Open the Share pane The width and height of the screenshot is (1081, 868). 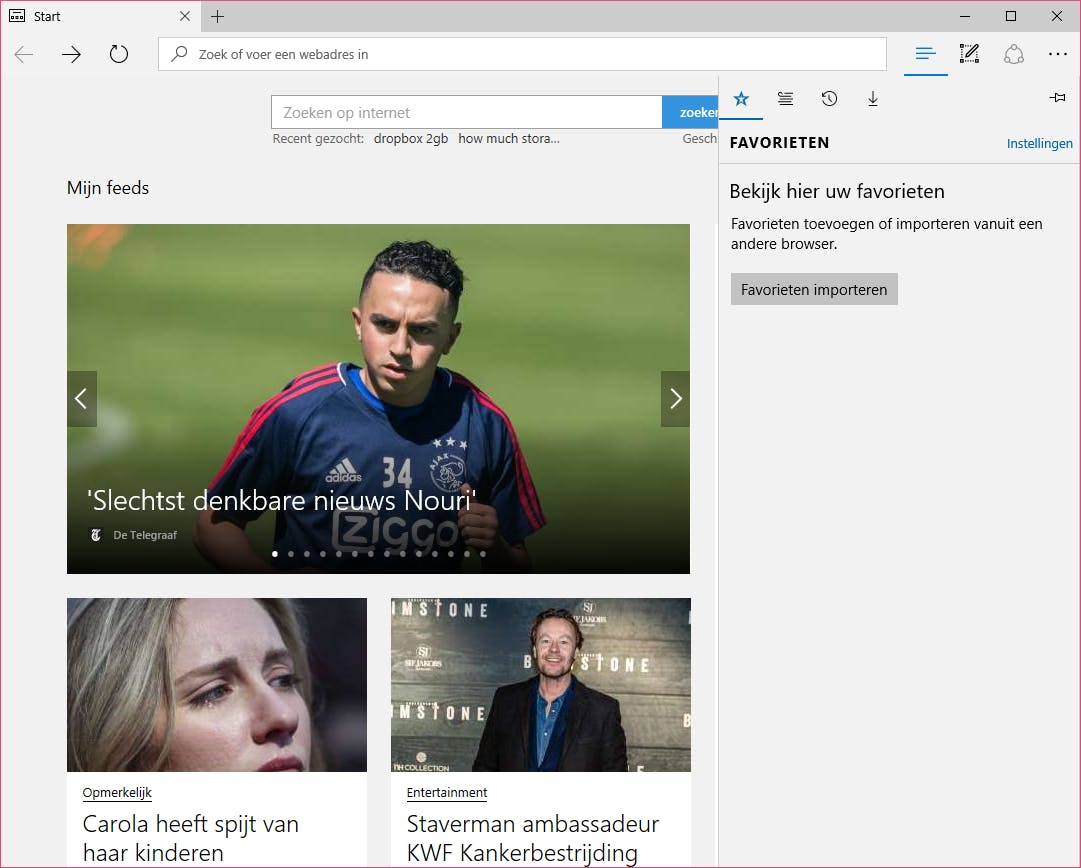tap(1014, 54)
